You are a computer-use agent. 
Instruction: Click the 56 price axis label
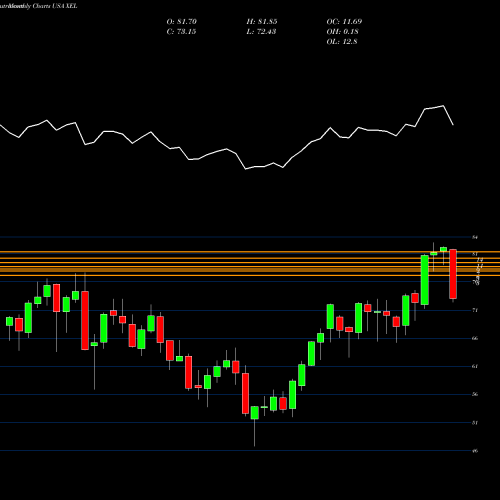coord(475,394)
